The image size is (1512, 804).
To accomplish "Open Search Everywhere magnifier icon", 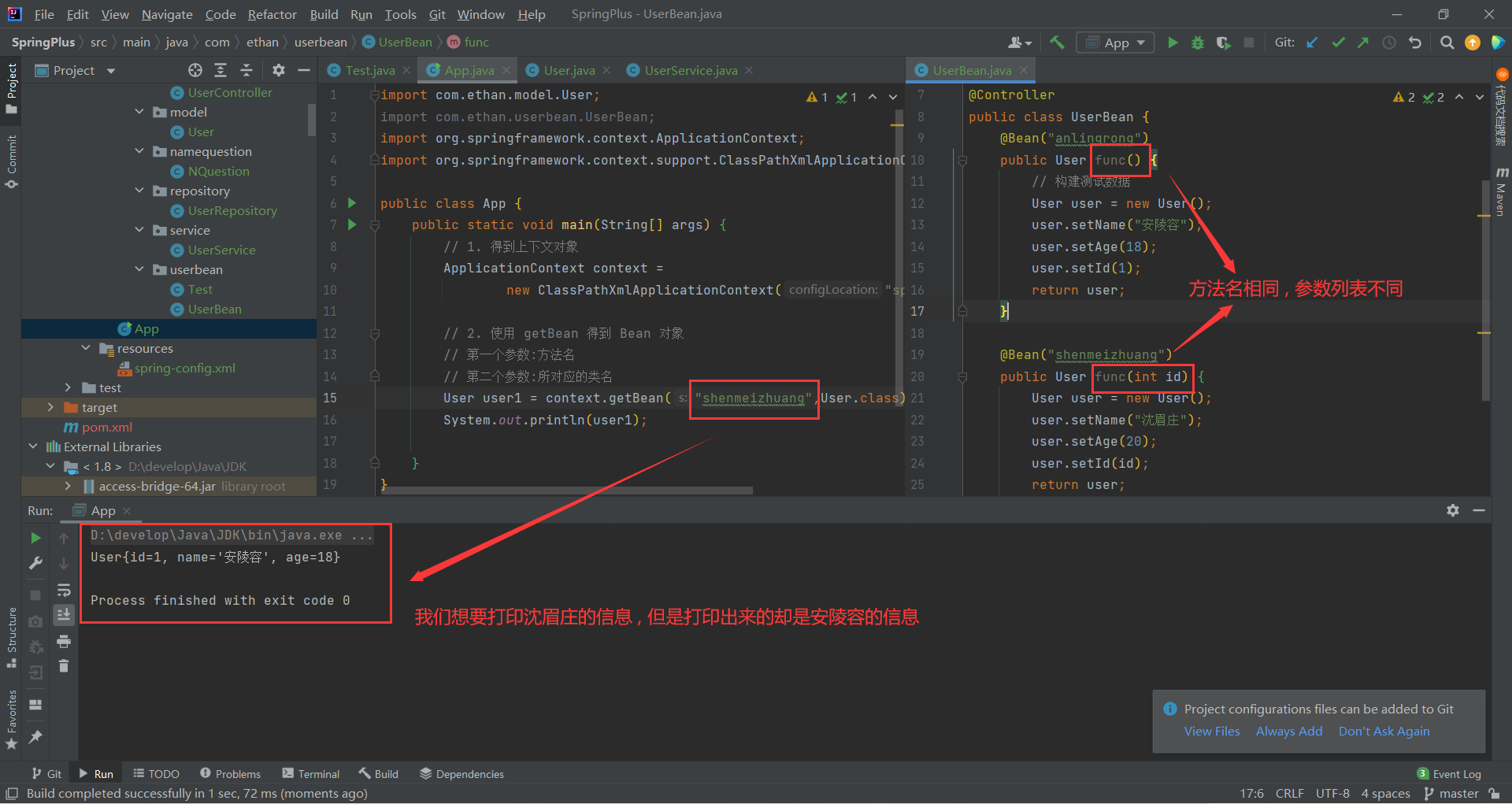I will coord(1447,43).
